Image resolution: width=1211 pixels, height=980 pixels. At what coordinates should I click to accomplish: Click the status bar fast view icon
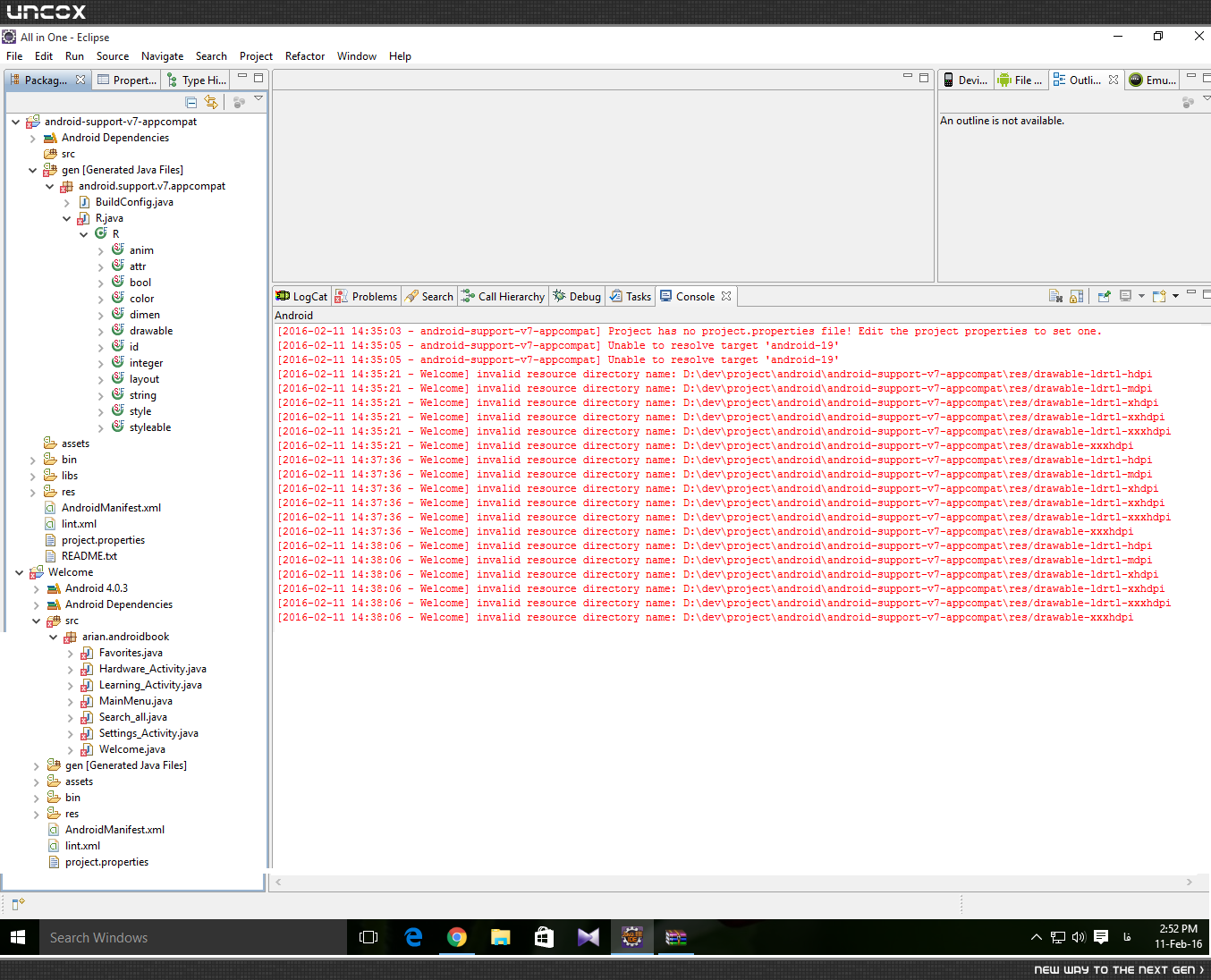19,904
